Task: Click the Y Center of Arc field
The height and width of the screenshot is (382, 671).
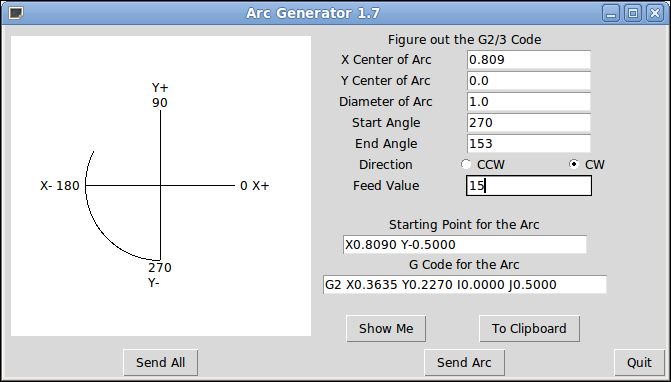Action: [529, 81]
